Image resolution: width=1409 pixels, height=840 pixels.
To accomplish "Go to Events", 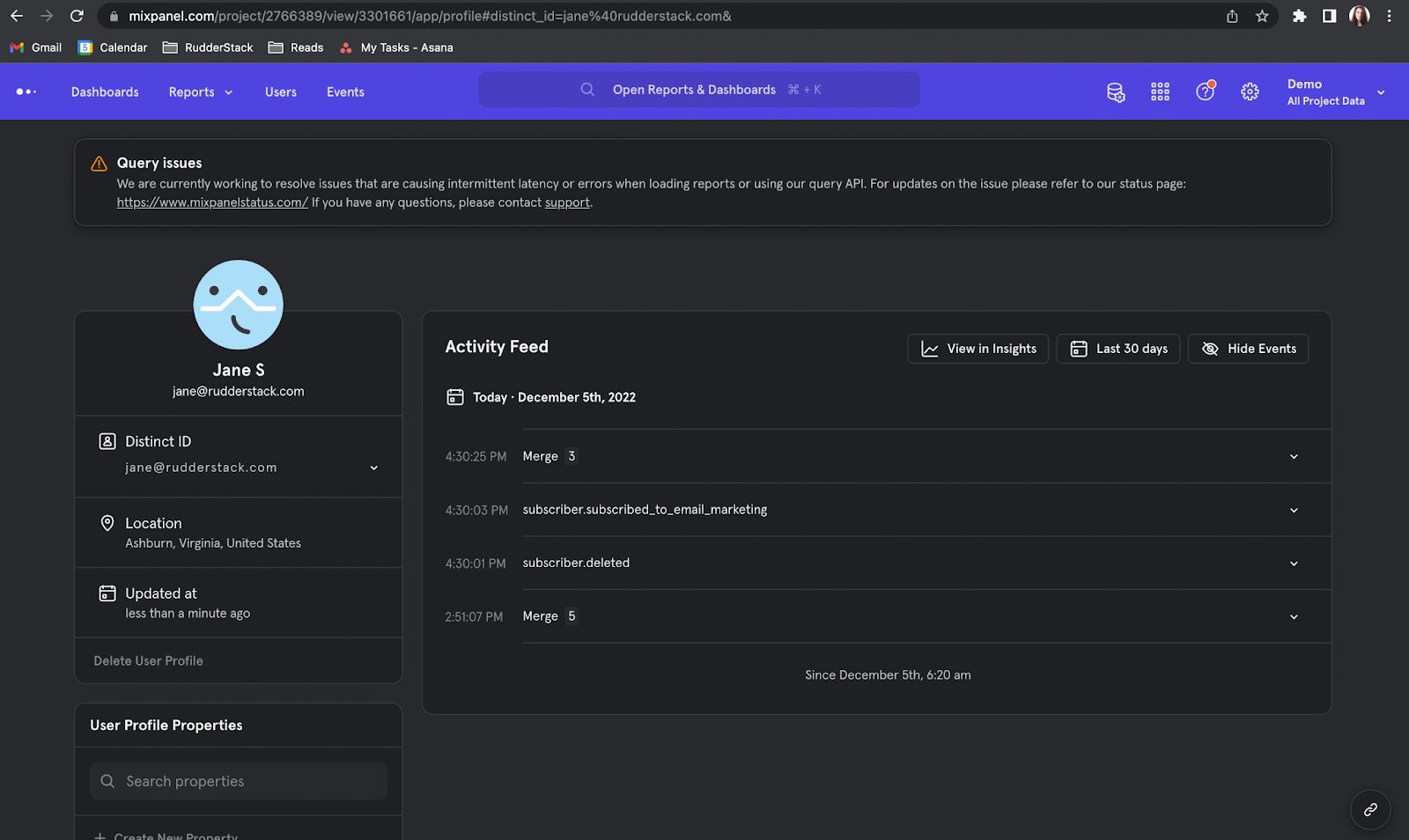I will [x=345, y=92].
